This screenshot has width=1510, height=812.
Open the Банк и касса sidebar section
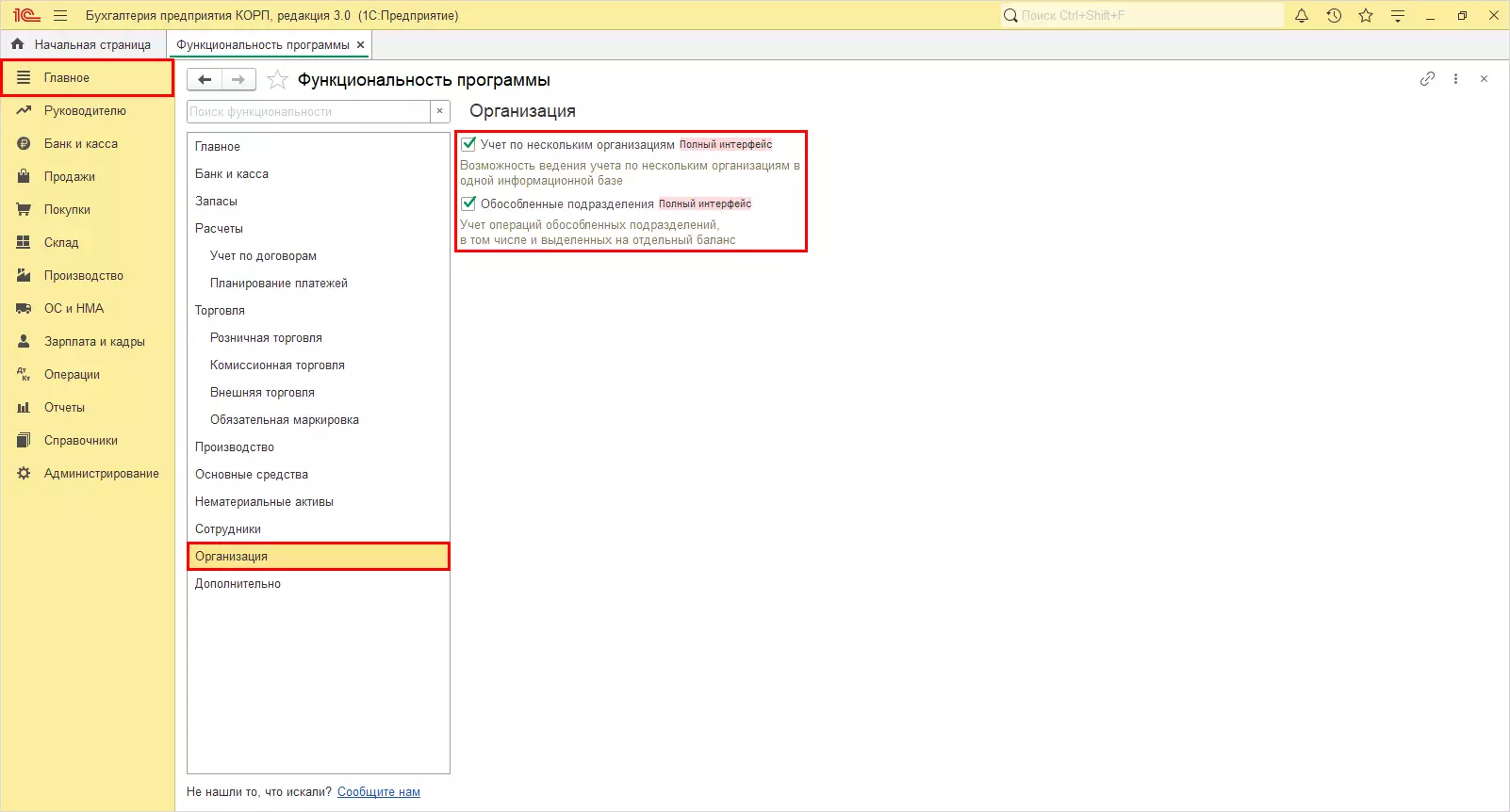(x=88, y=143)
